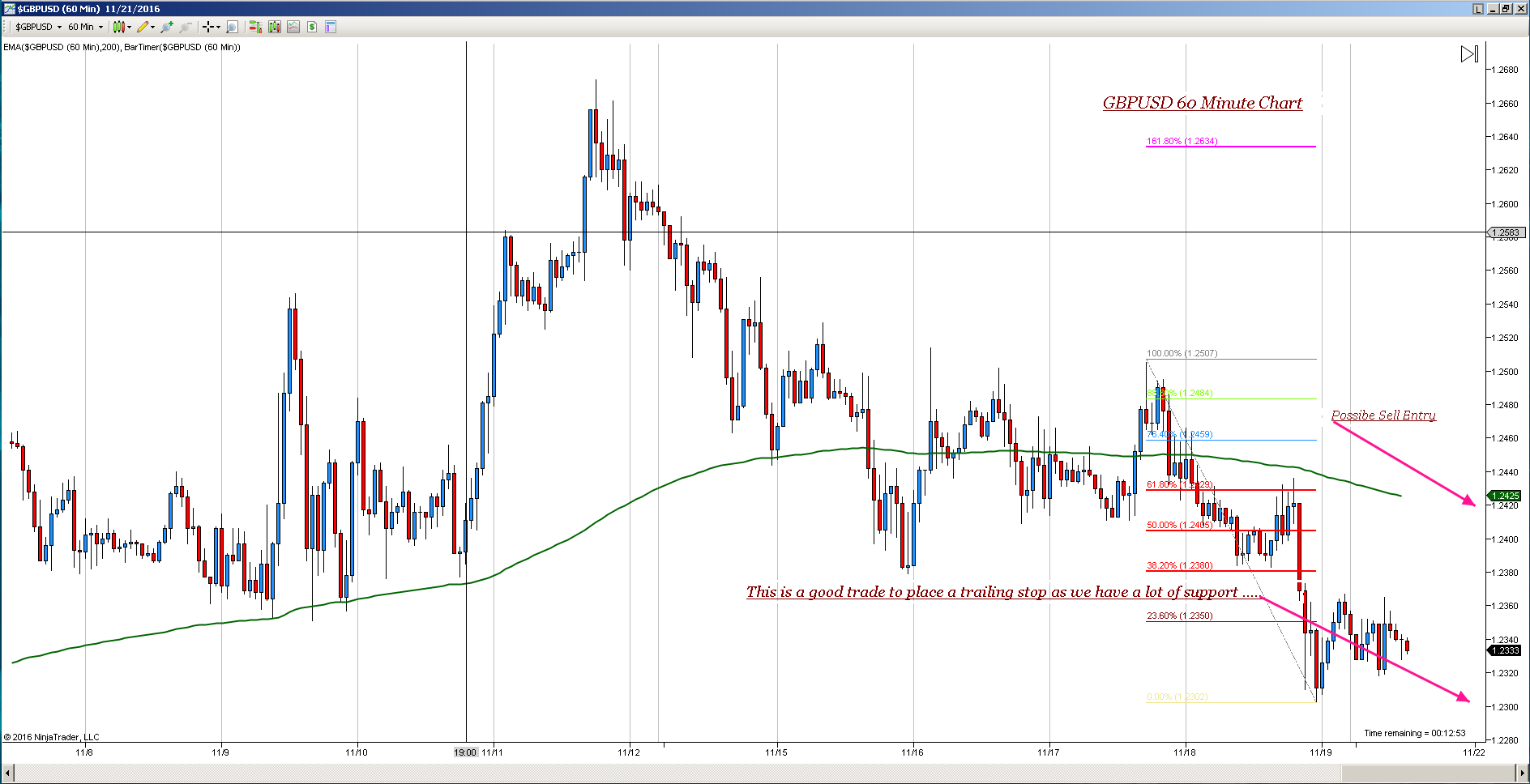Image resolution: width=1530 pixels, height=784 pixels.
Task: Click the 1.2500 price axis label
Action: coord(1506,372)
